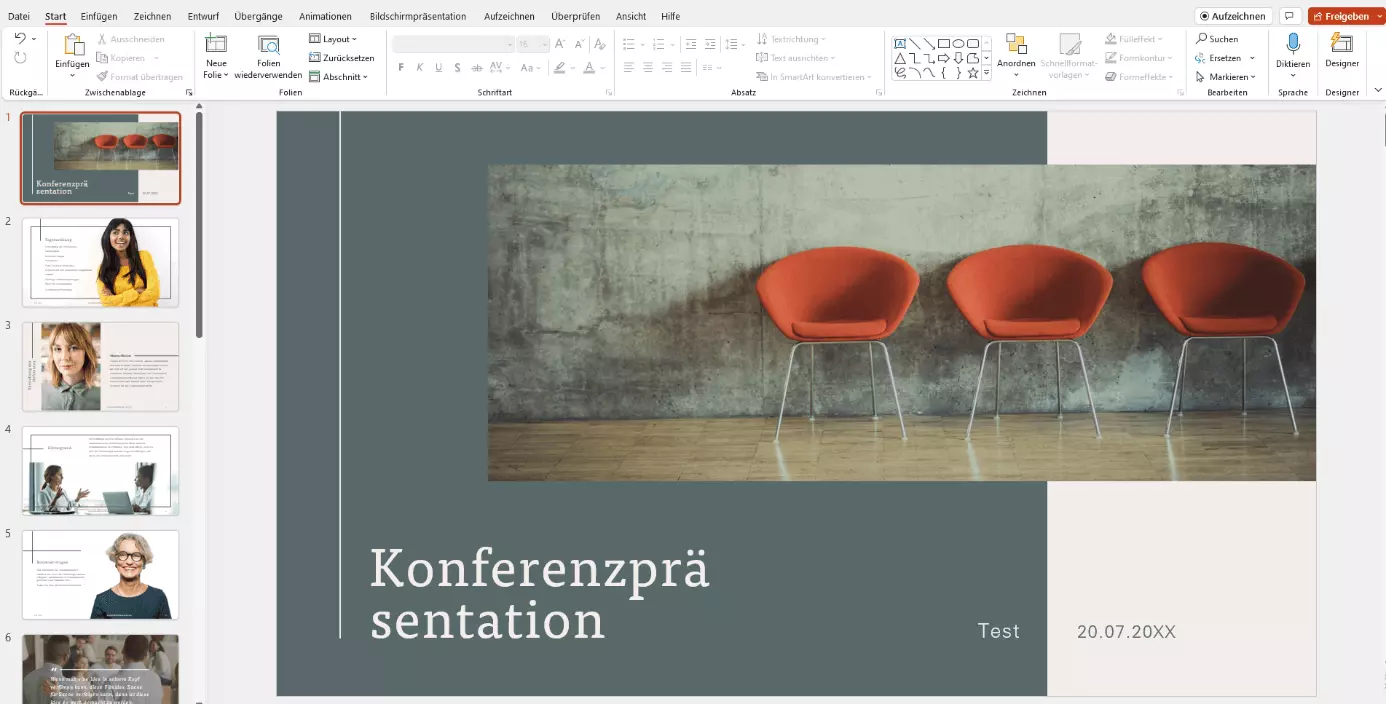The height and width of the screenshot is (704, 1386).
Task: Open the Ersetzen dropdown arrow
Action: pos(1252,58)
